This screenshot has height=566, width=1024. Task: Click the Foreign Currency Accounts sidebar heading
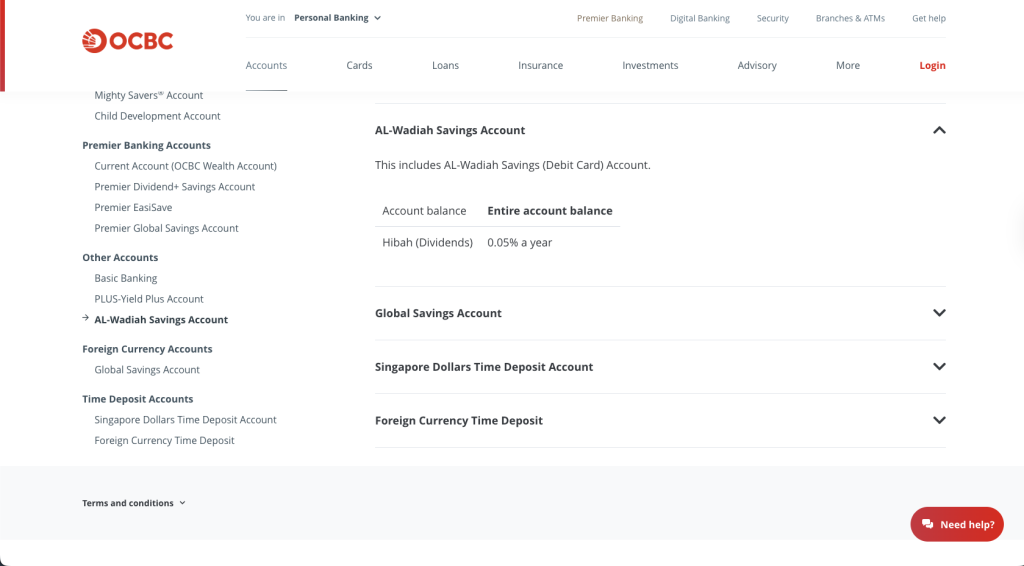[147, 349]
